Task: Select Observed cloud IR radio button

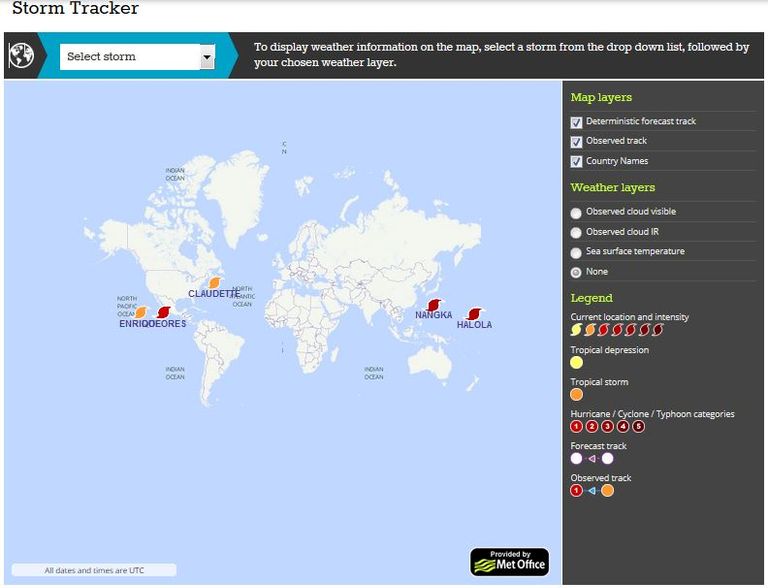Action: pyautogui.click(x=576, y=233)
